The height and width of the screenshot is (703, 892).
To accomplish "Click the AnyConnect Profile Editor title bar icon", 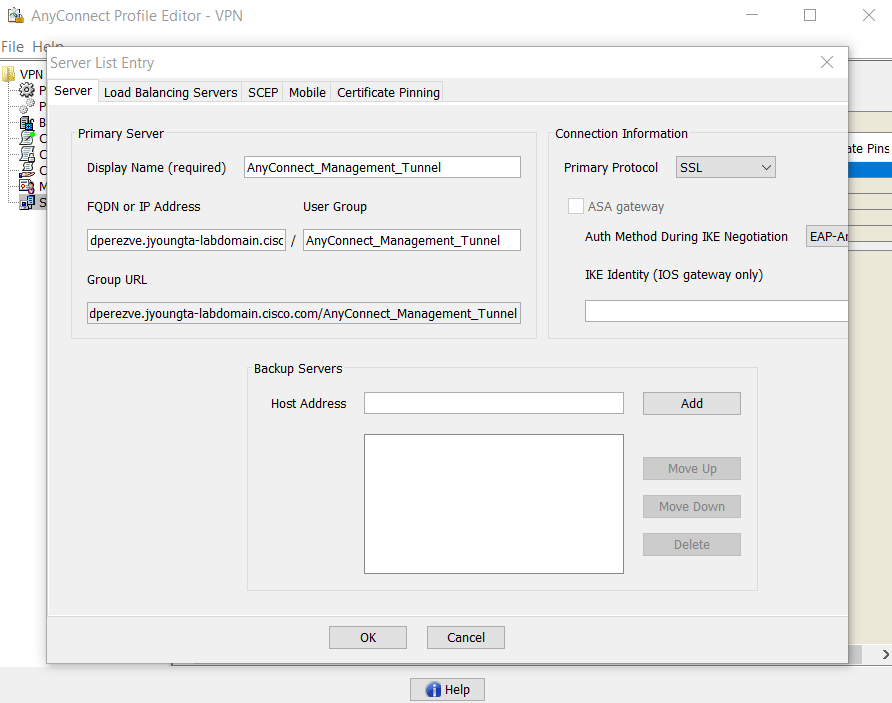I will click(15, 15).
